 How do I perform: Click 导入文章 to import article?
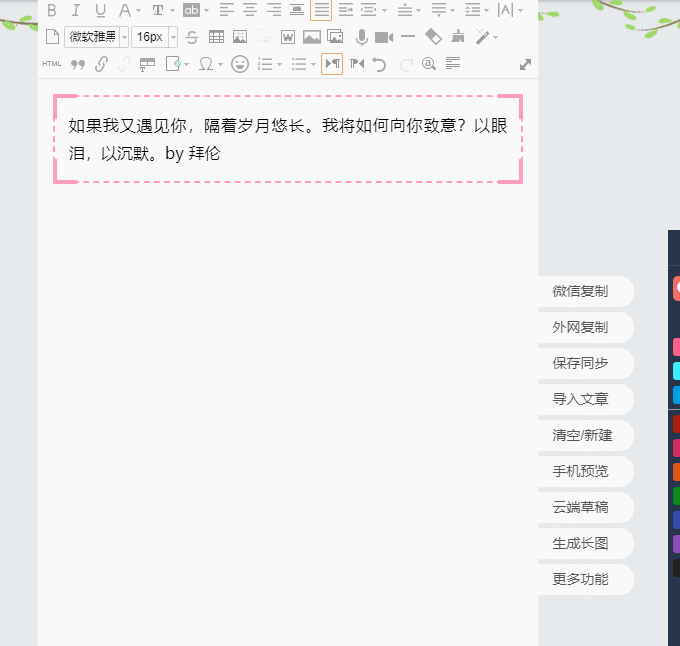[585, 399]
